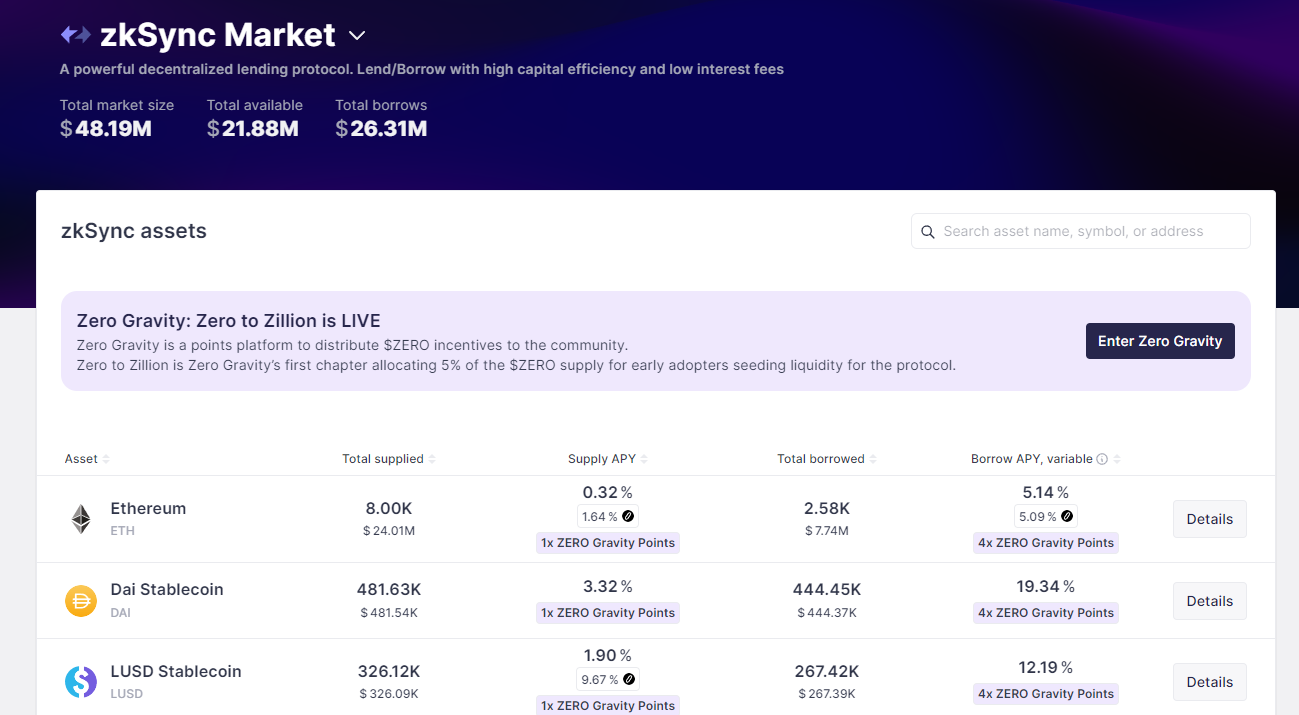Open Details for the LUSD Stablecoin row

(1210, 682)
